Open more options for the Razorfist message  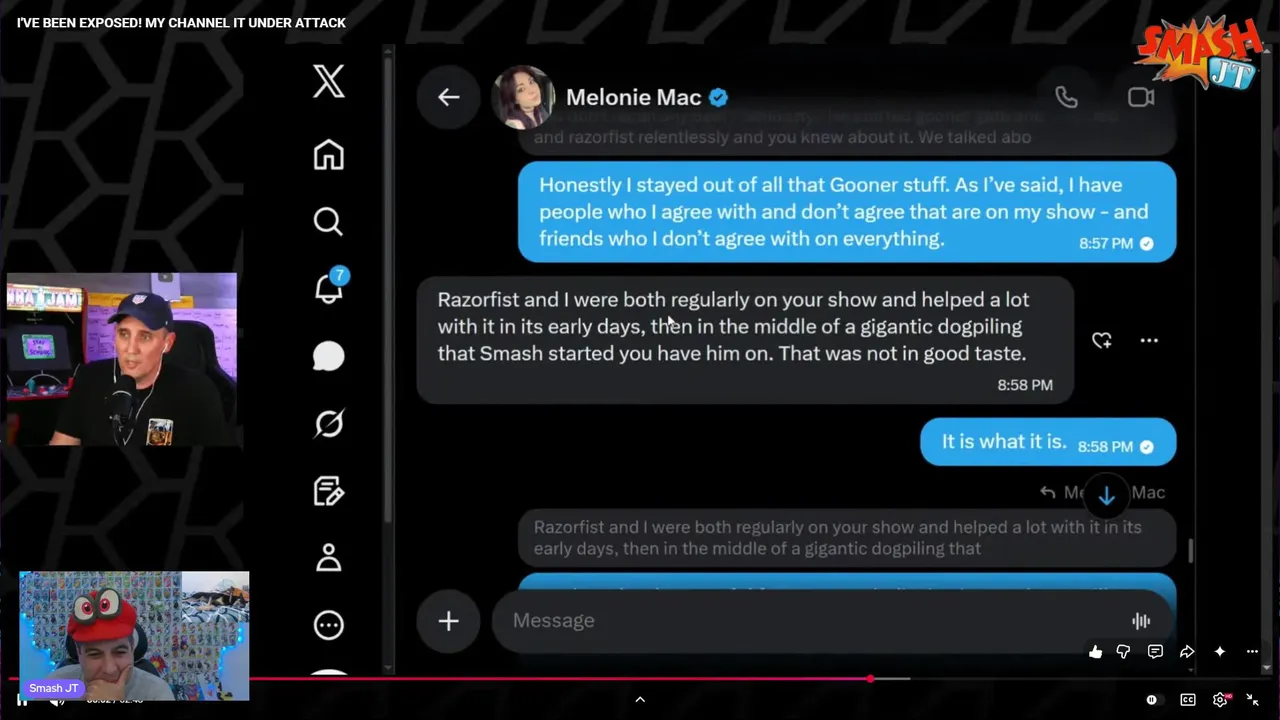(1149, 341)
